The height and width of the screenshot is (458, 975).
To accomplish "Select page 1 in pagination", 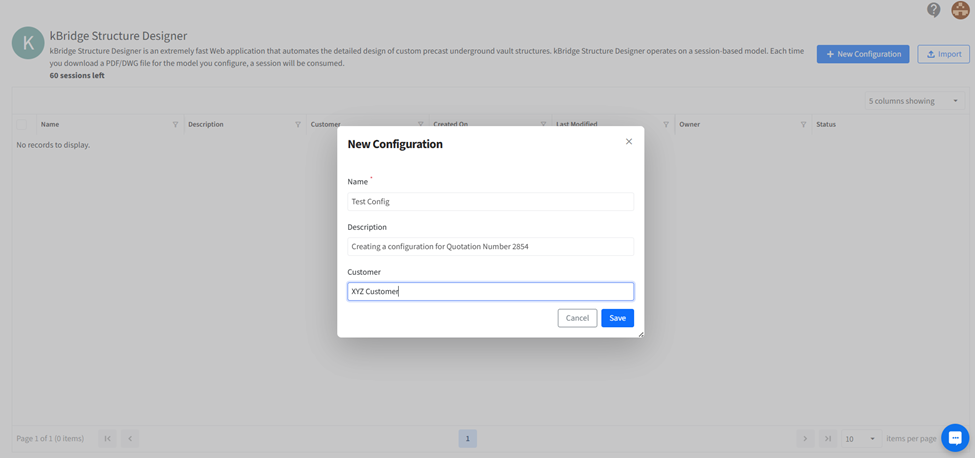I will tap(468, 439).
